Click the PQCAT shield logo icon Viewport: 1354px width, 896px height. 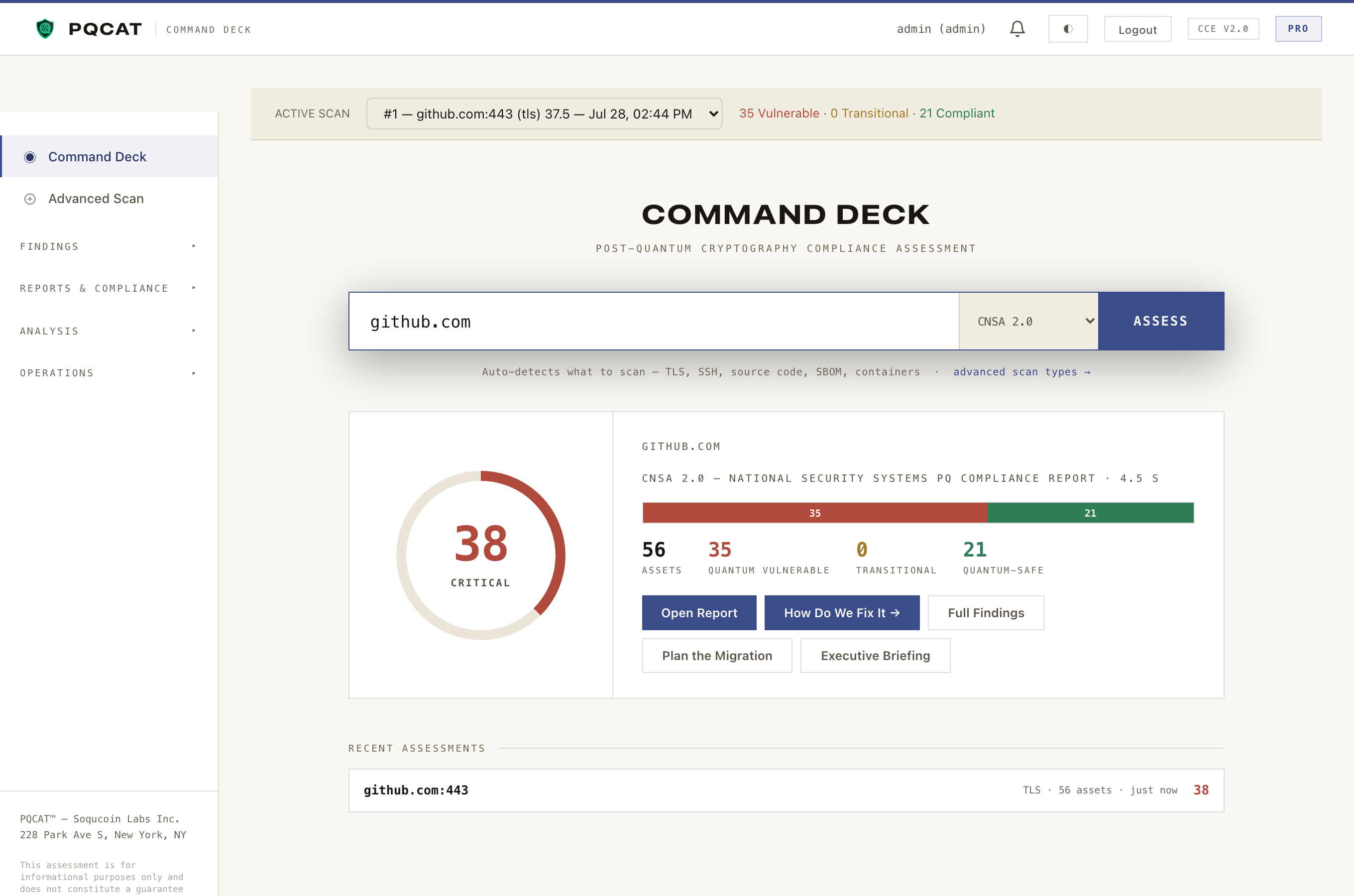click(45, 28)
